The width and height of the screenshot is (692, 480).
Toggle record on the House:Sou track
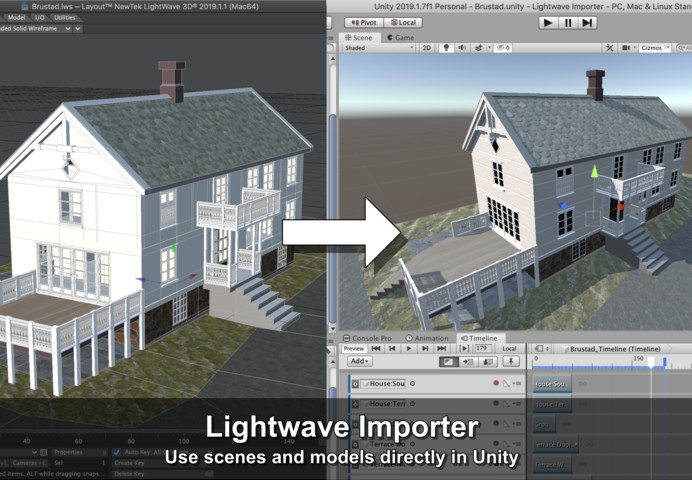pyautogui.click(x=496, y=383)
